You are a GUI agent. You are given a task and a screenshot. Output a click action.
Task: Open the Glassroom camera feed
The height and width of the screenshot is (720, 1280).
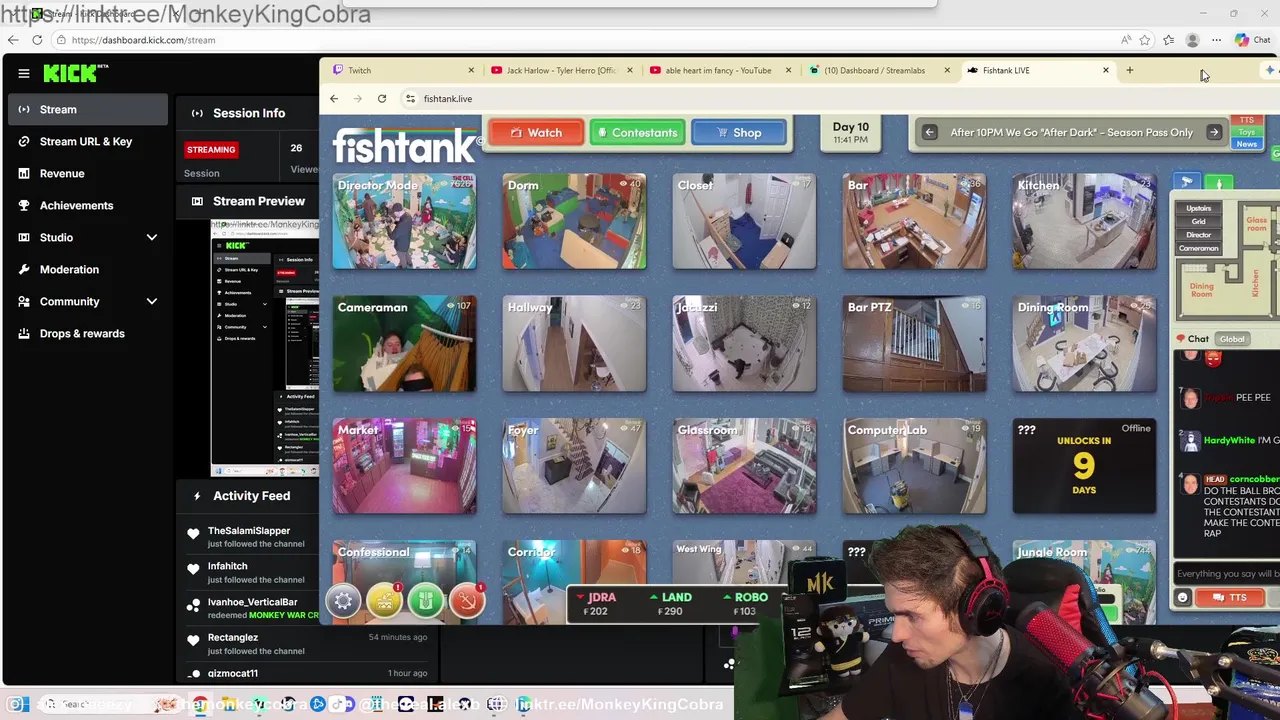coord(744,466)
